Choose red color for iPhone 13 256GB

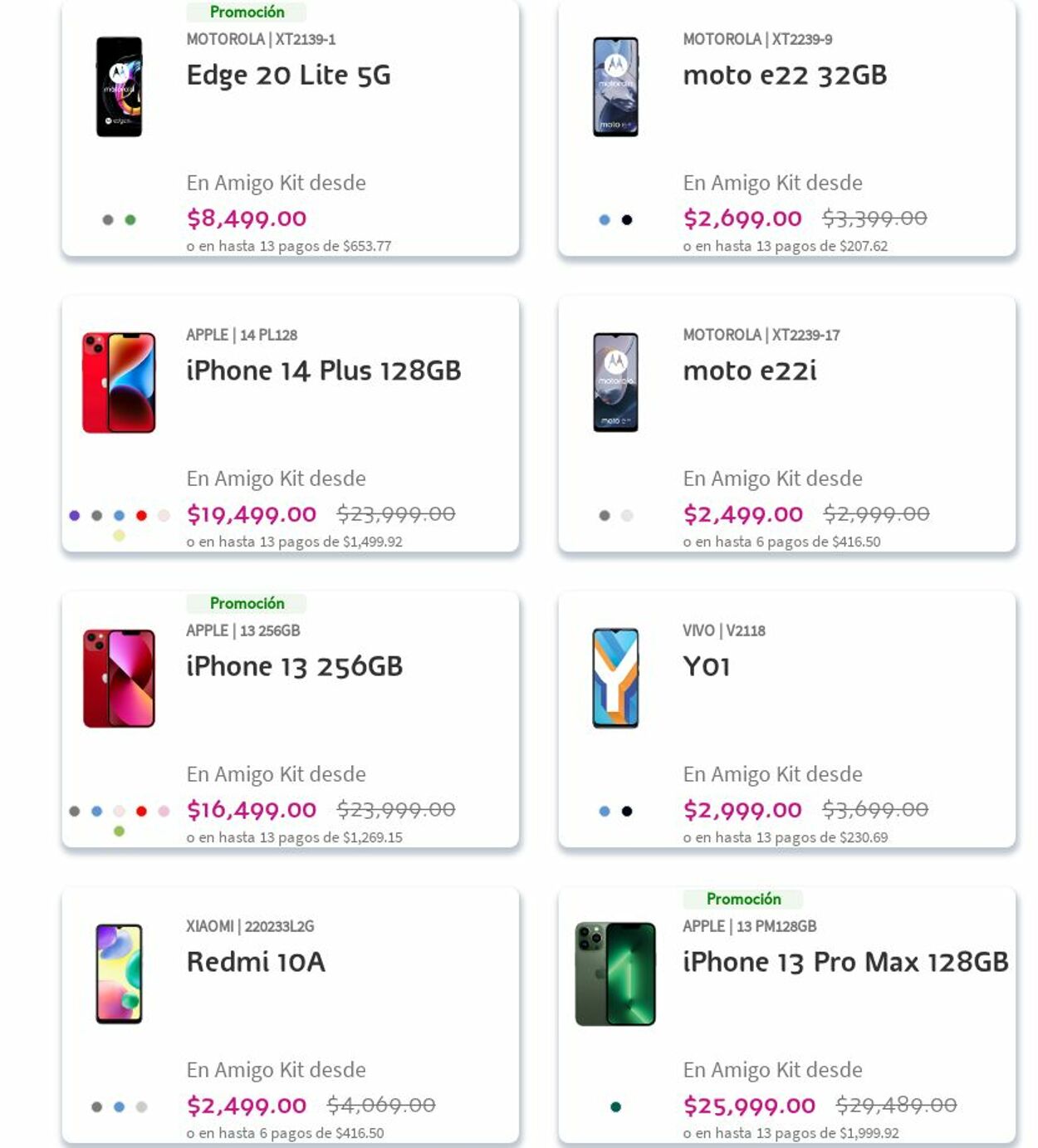tap(141, 812)
